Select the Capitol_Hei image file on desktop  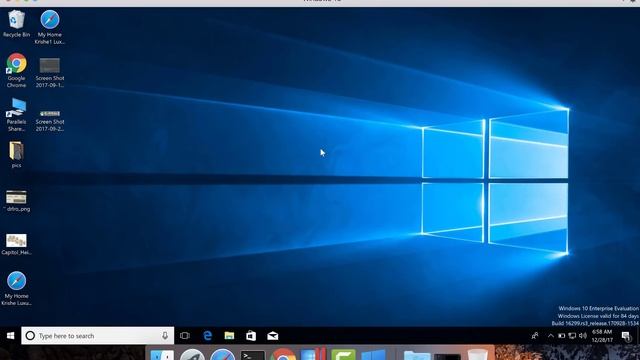point(16,244)
